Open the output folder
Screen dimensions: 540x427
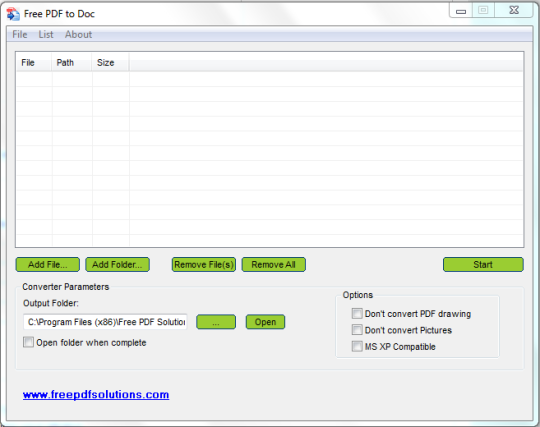[x=265, y=322]
